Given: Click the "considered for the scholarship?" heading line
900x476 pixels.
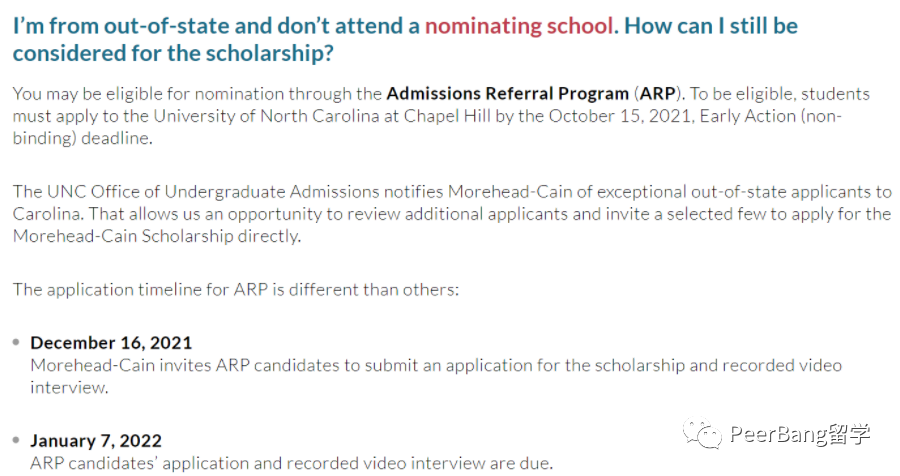Looking at the screenshot, I should click(x=173, y=53).
